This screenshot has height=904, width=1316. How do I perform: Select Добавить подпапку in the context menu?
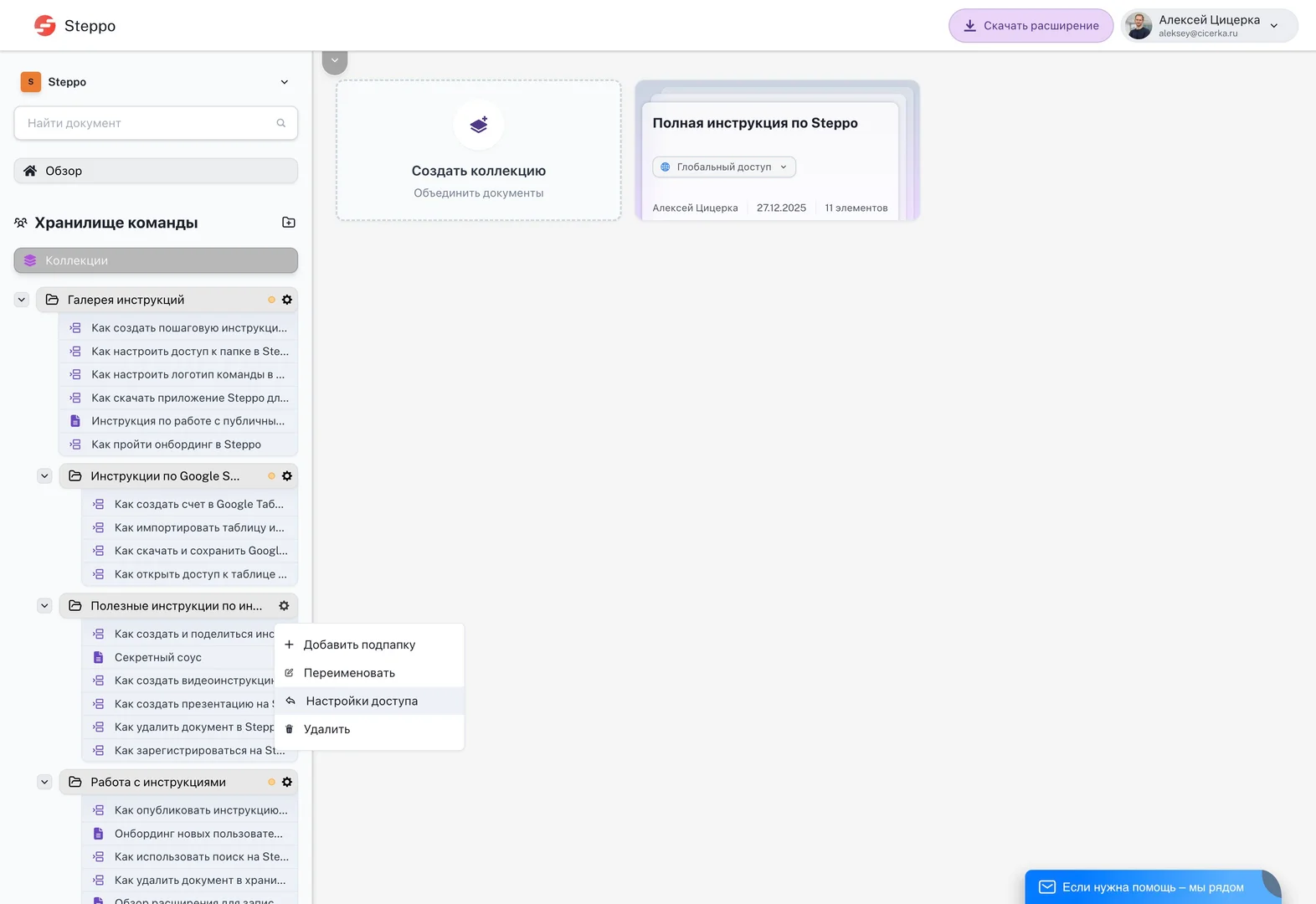click(359, 645)
